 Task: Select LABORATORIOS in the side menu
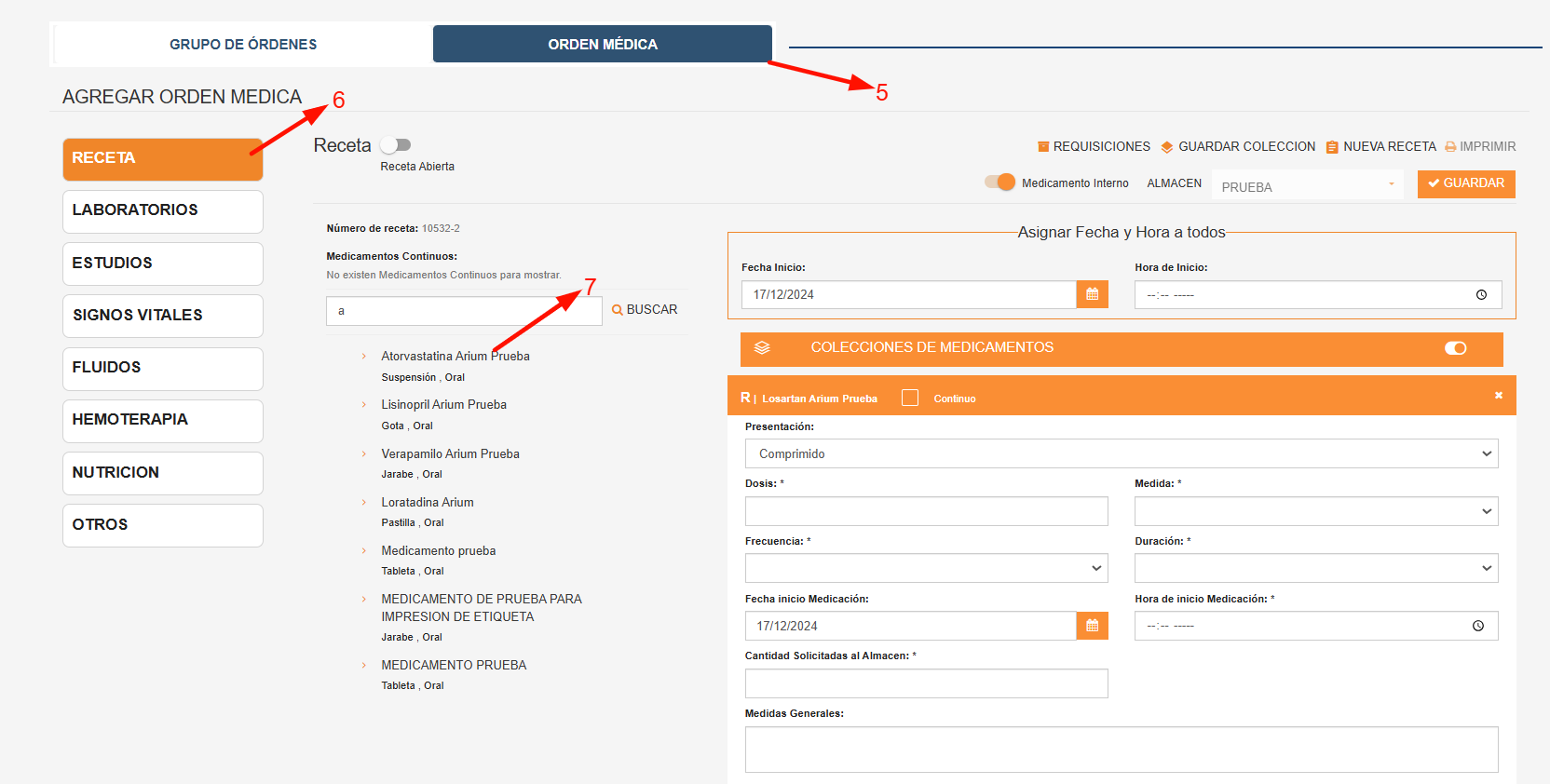pyautogui.click(x=163, y=211)
